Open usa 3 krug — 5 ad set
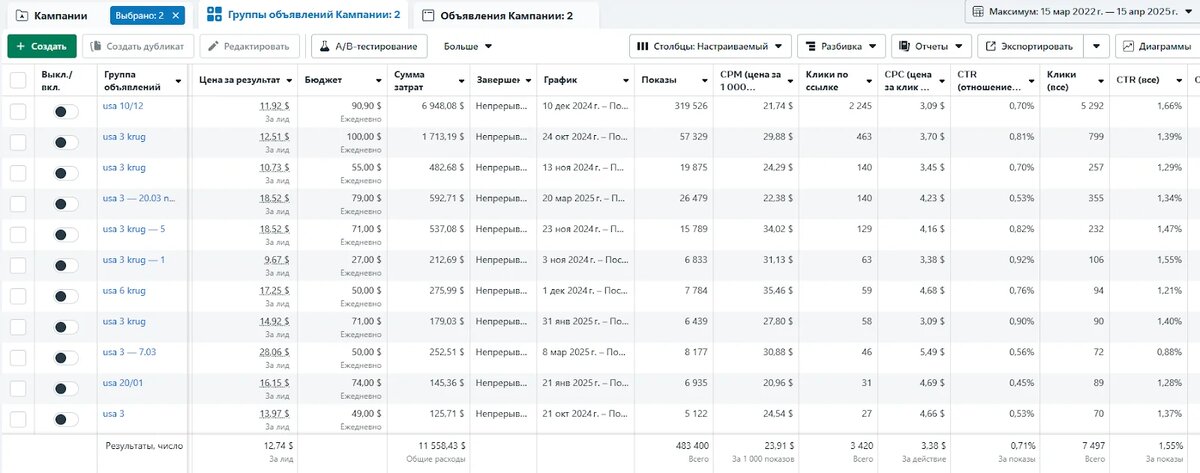 (134, 229)
